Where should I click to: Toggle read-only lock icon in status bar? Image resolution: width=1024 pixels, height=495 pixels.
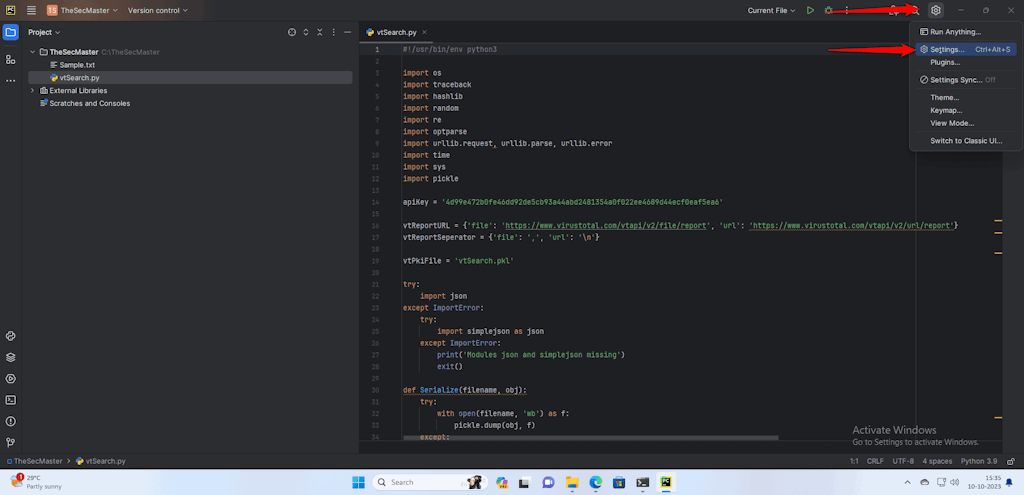(1010, 461)
